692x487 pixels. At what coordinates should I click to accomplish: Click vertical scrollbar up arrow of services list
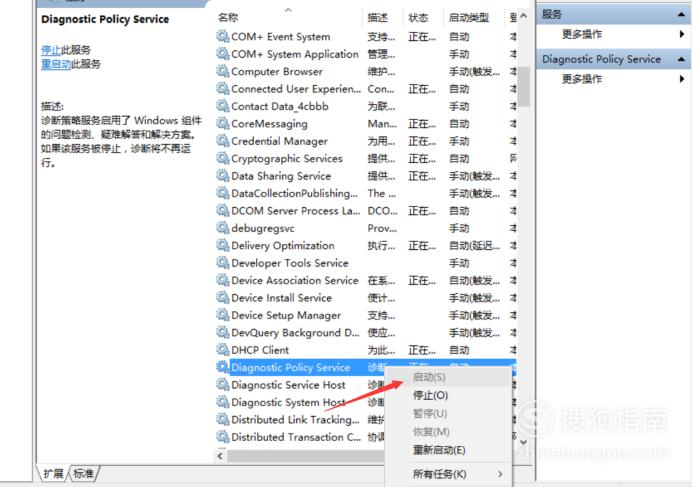coord(523,16)
